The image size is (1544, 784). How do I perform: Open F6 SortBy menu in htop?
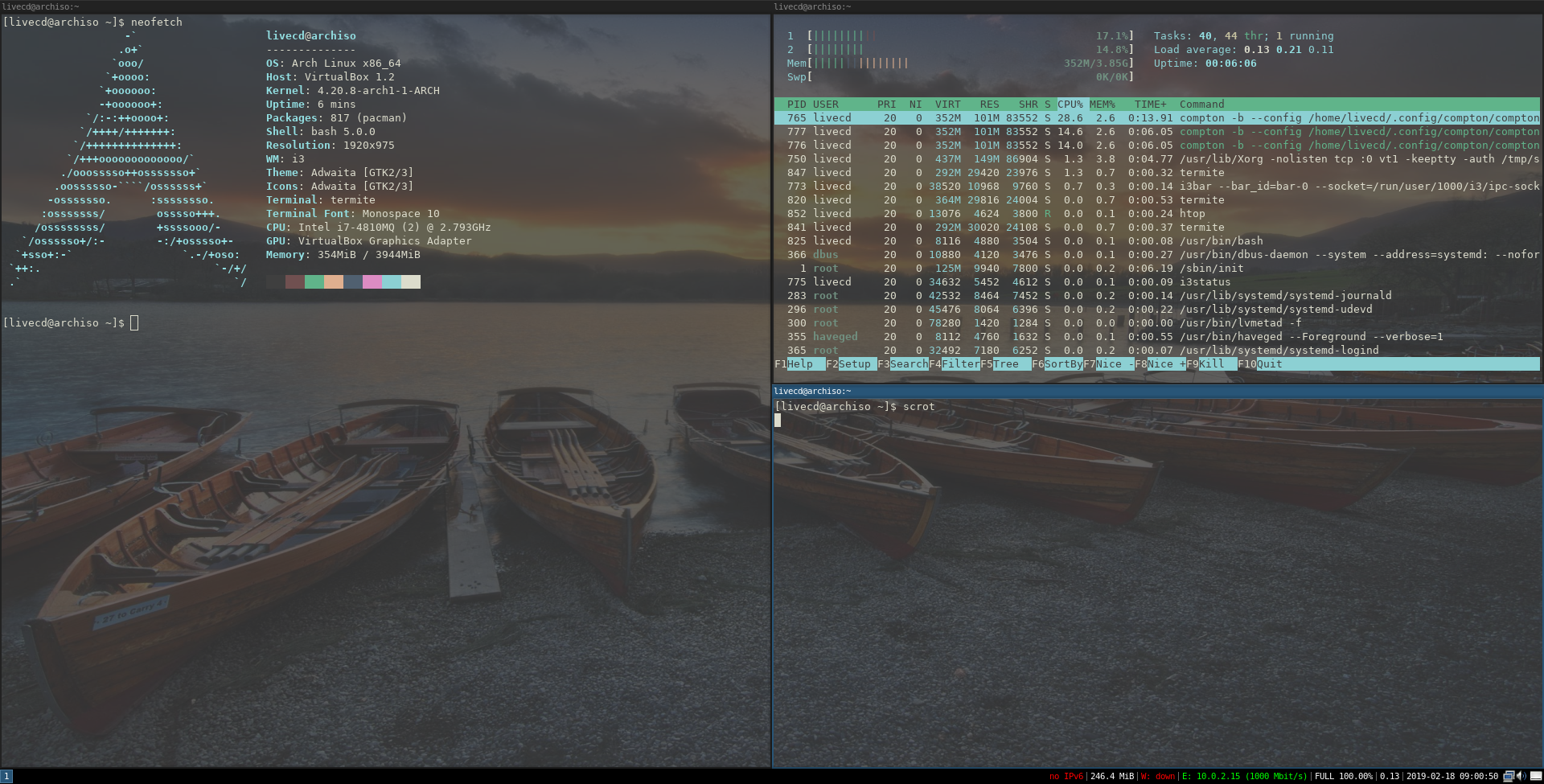(x=1057, y=364)
